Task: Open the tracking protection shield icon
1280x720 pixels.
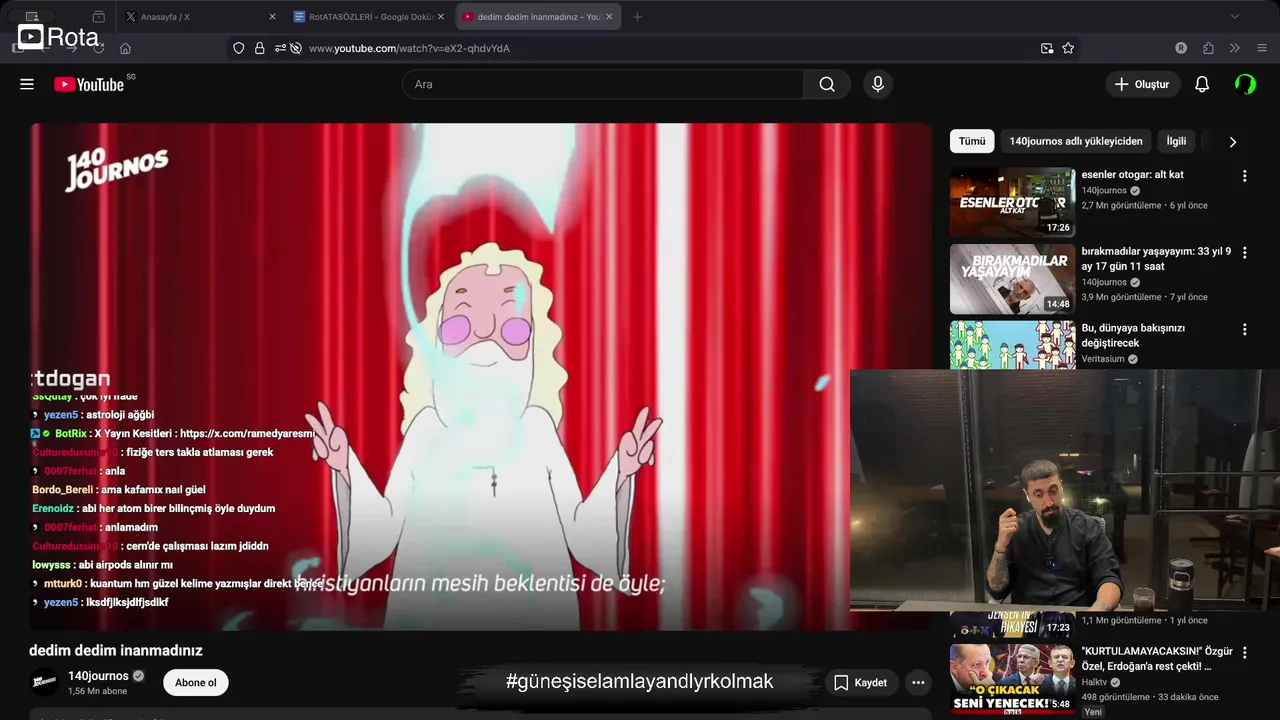Action: click(x=238, y=48)
